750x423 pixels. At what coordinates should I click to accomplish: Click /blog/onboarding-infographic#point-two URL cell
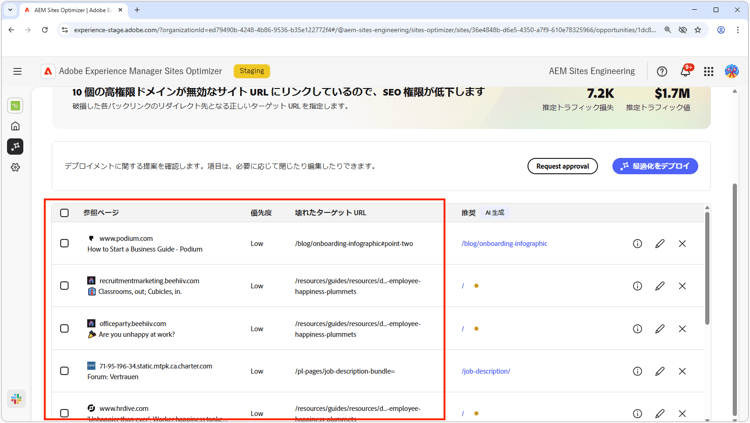[x=354, y=244]
